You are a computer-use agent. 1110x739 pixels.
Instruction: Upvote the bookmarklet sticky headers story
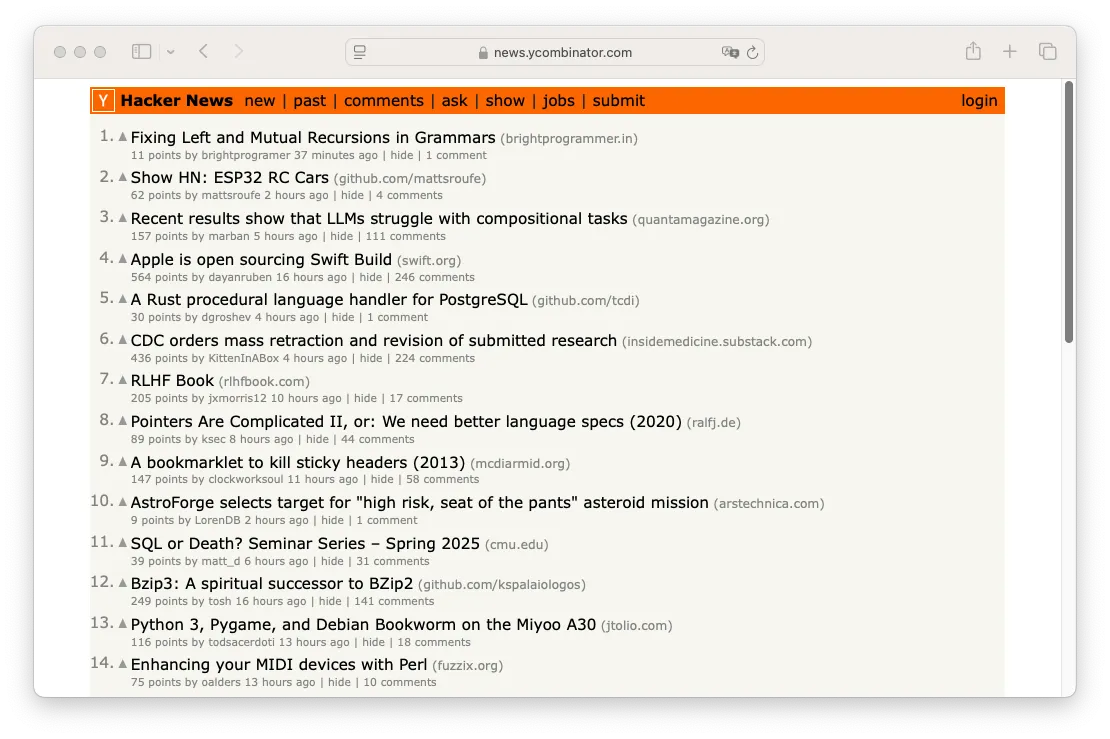[x=122, y=462]
